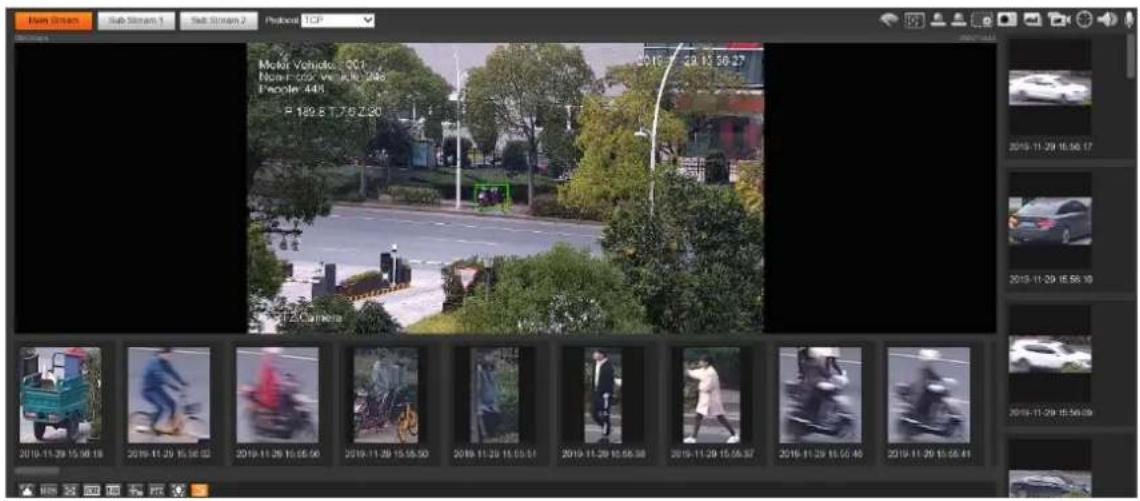Open the last scooter snapshot dated 15:55:41
Image resolution: width=1140 pixels, height=501 pixels.
click(x=928, y=395)
